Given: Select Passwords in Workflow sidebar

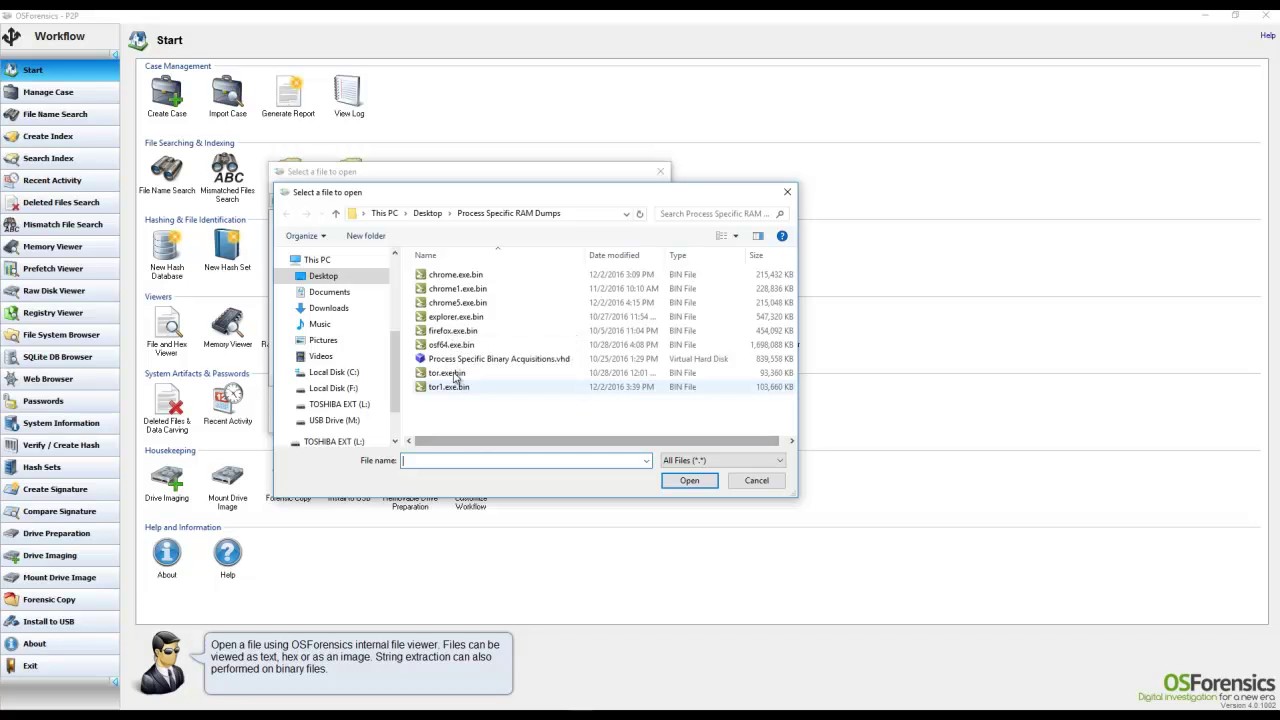Looking at the screenshot, I should [60, 401].
